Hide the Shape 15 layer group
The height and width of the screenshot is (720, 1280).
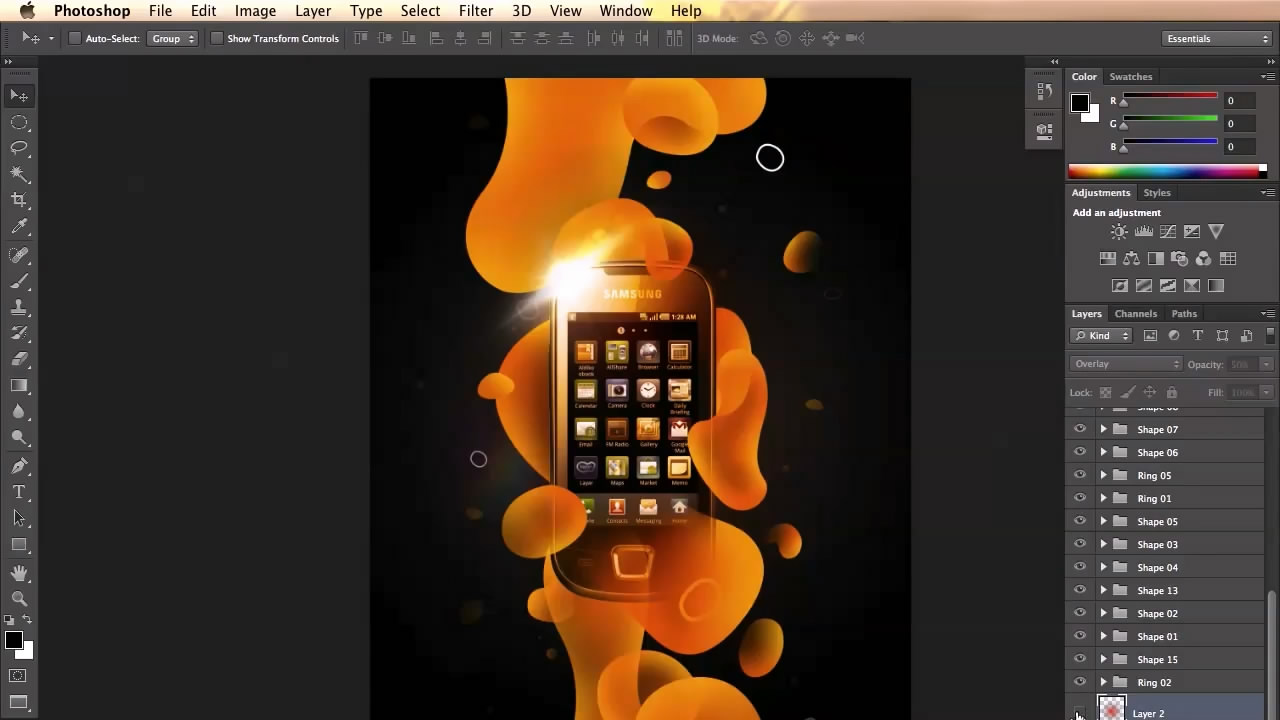[1079, 659]
